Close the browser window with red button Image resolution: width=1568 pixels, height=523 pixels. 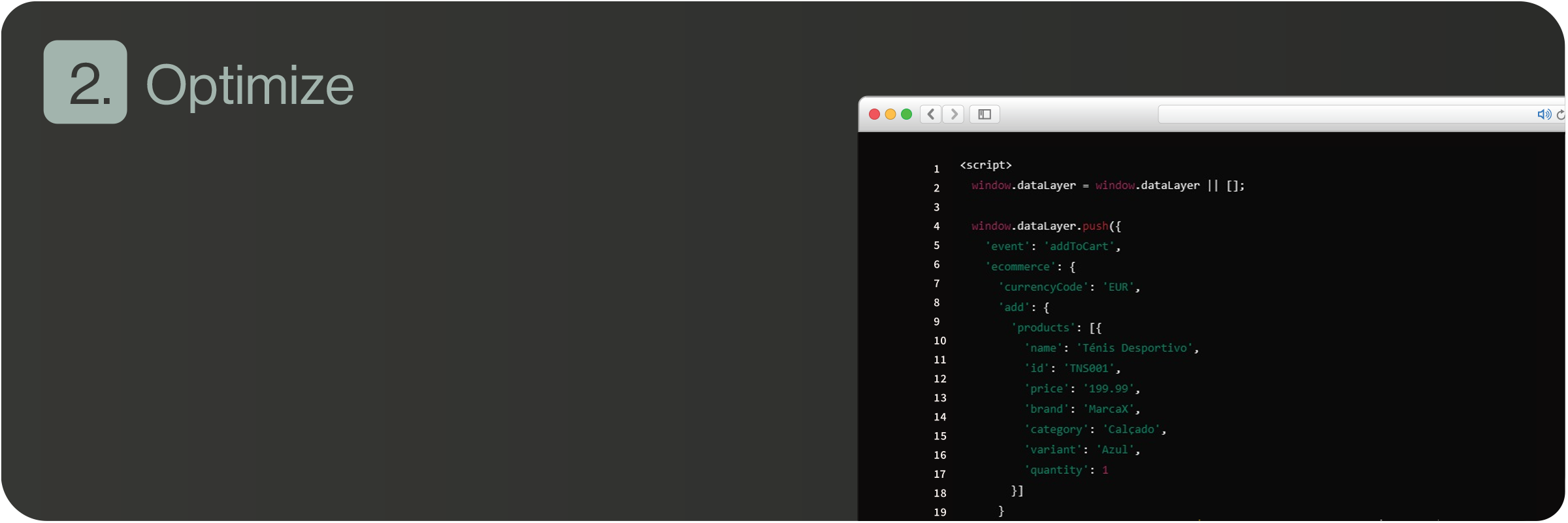(x=874, y=114)
